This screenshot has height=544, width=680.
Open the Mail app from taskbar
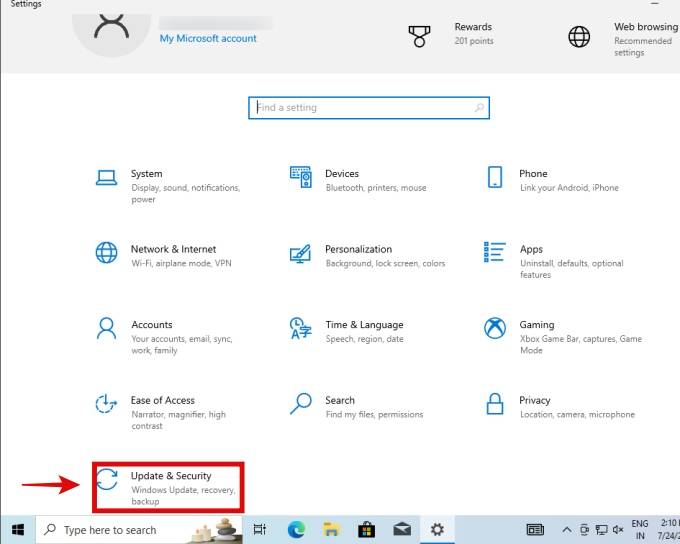coord(402,530)
